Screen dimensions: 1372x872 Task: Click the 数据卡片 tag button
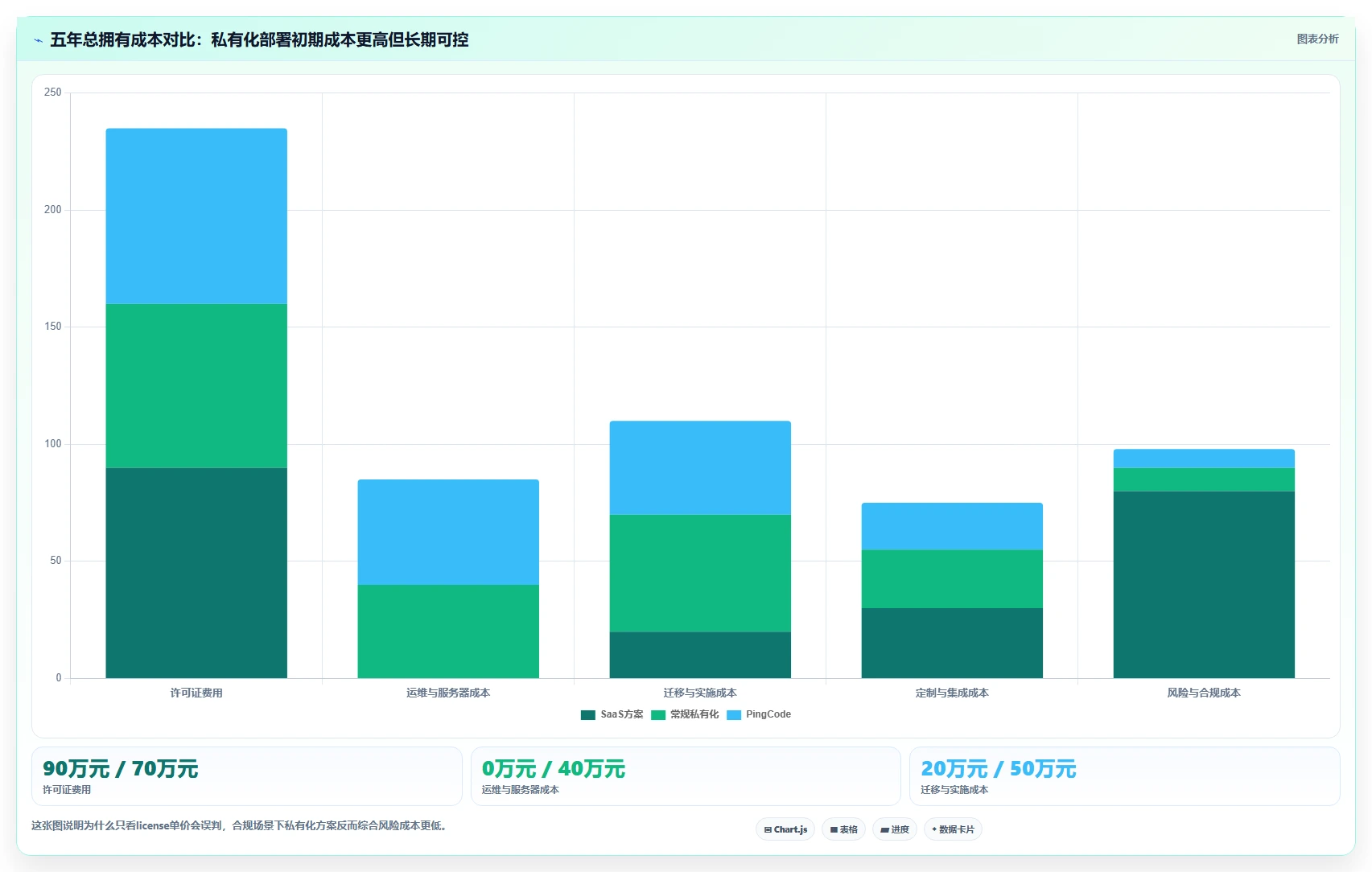pos(953,829)
